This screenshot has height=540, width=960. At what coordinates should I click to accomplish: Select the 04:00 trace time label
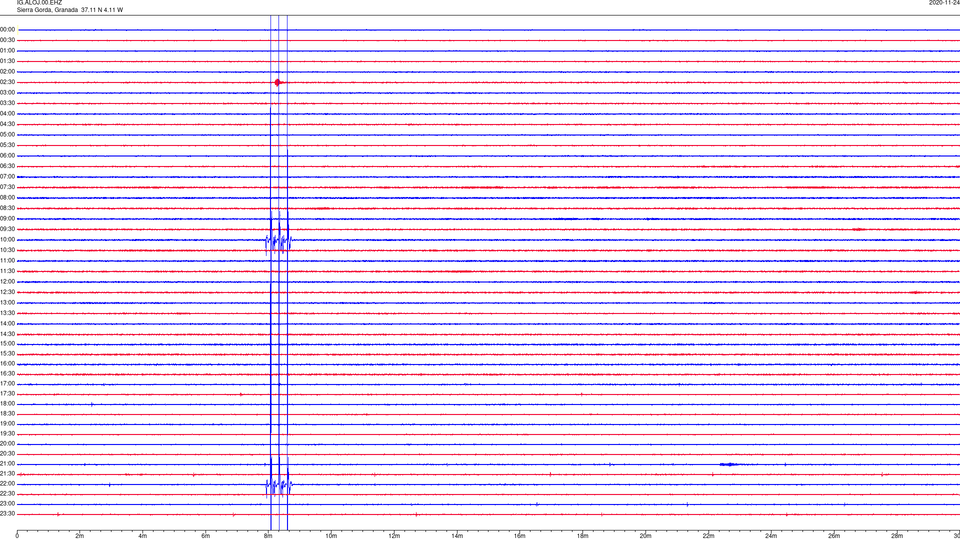[x=7, y=113]
